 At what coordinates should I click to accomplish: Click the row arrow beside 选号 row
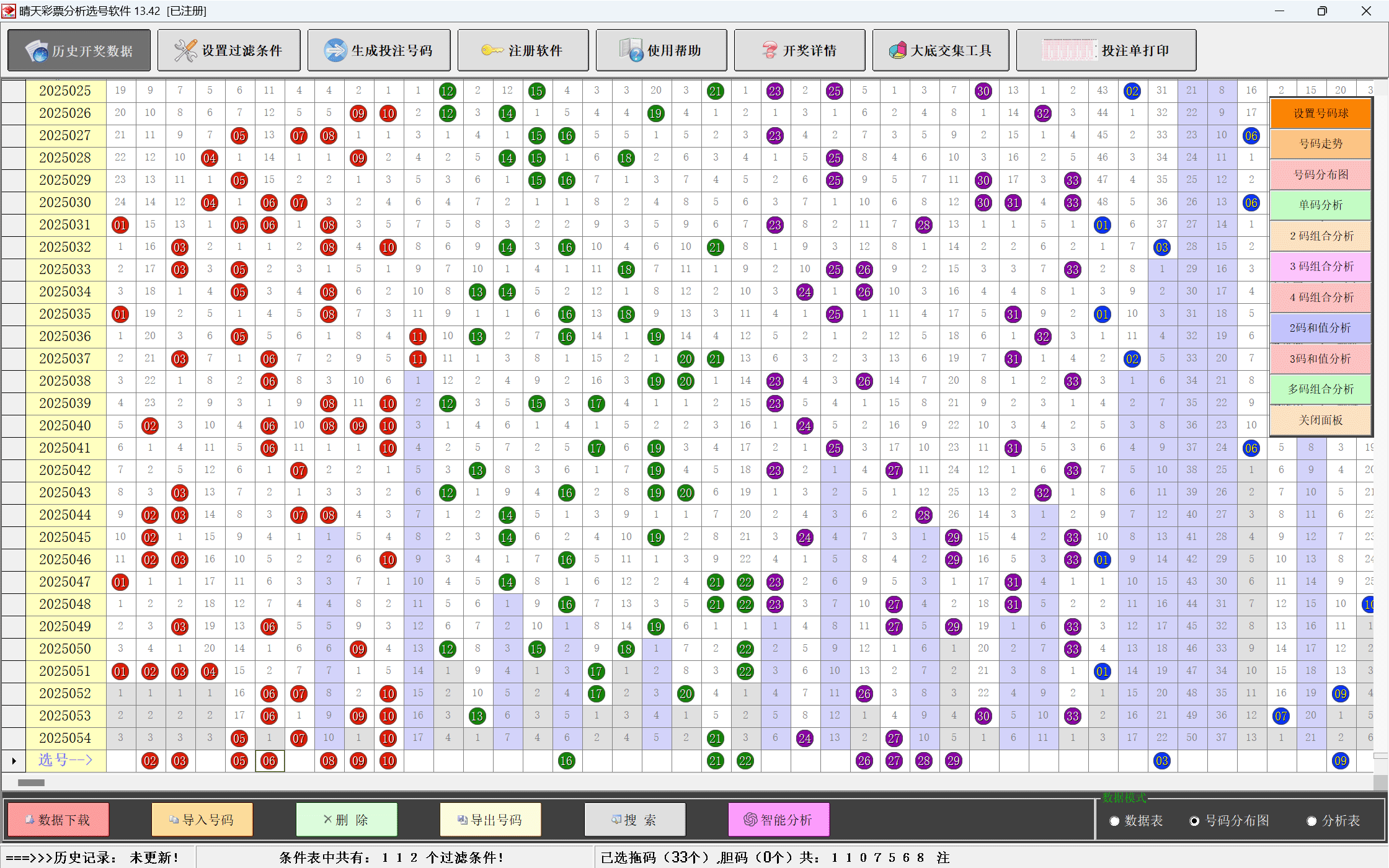tap(14, 760)
